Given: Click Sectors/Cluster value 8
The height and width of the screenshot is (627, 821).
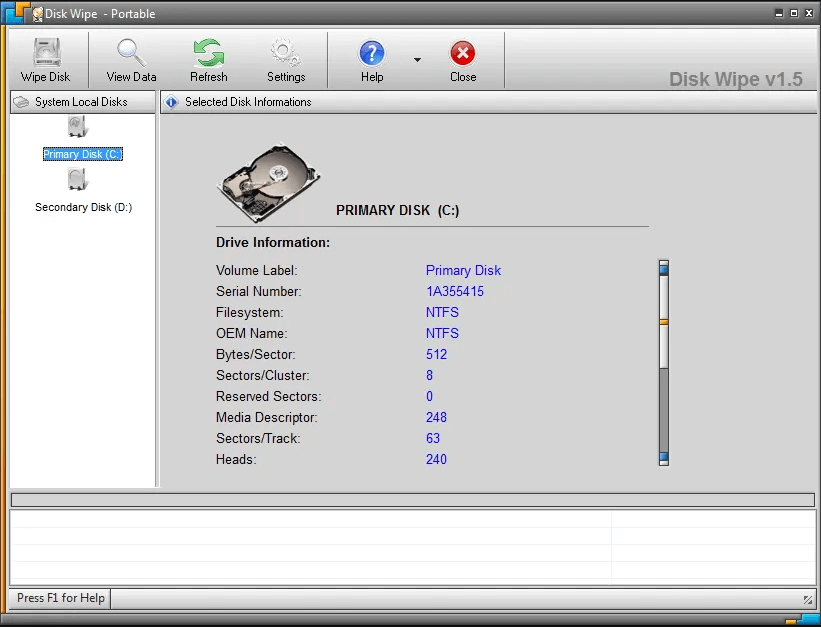Looking at the screenshot, I should pos(429,375).
